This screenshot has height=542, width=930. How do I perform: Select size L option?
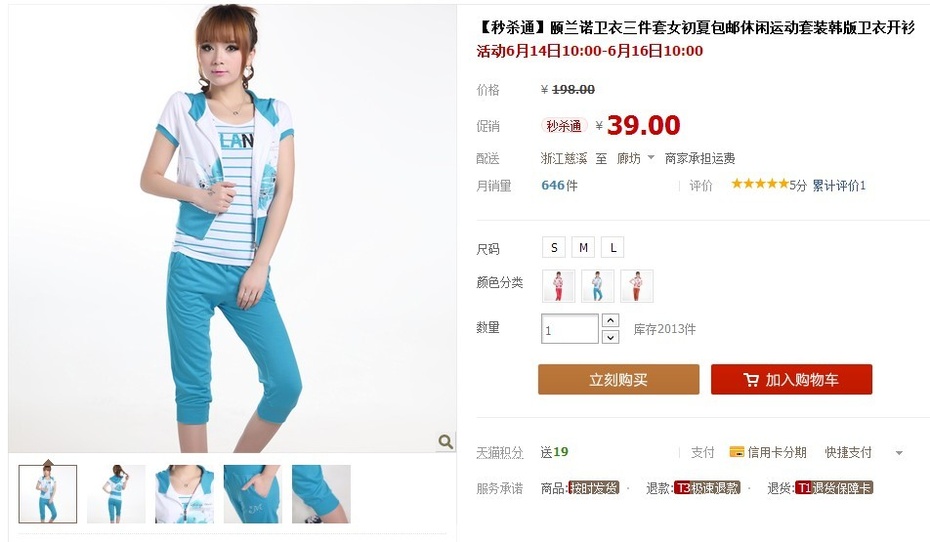click(x=613, y=247)
